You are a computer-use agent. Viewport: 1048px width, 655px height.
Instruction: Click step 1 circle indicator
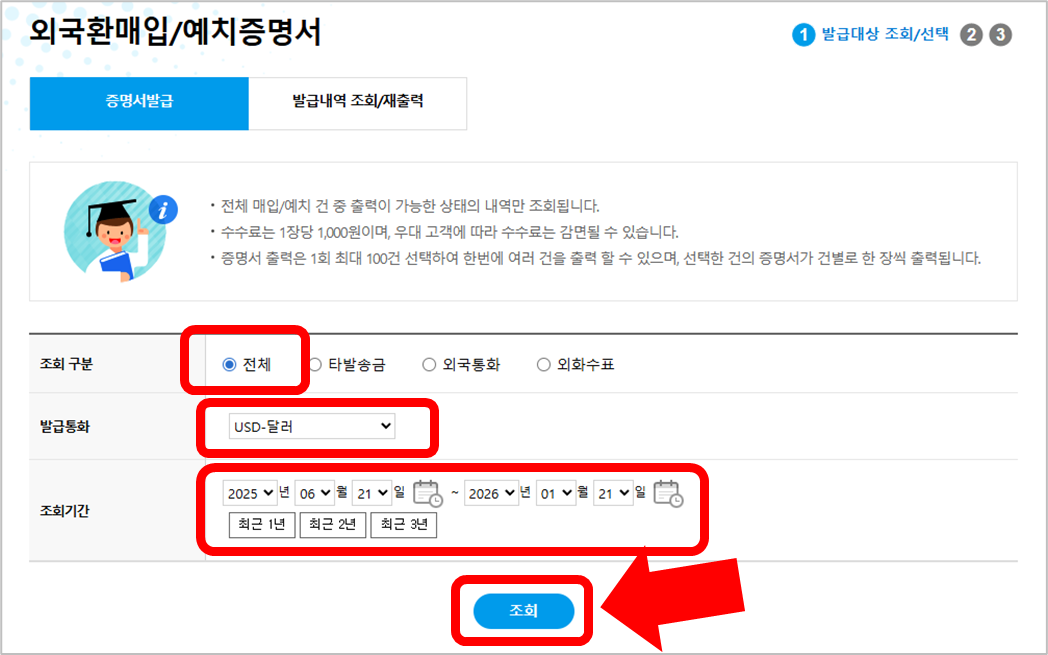click(803, 35)
